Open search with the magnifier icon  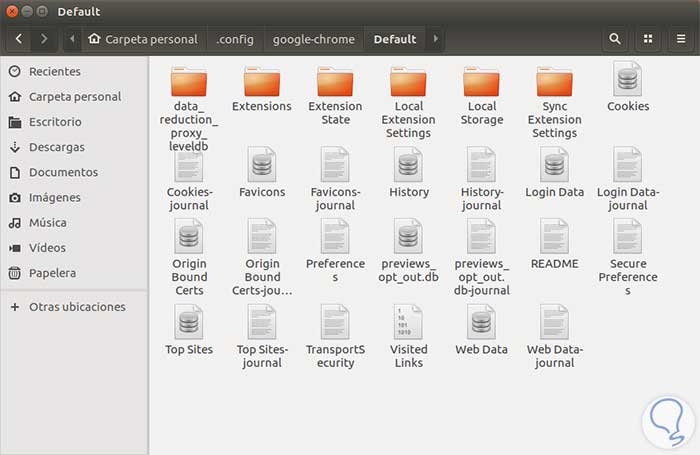(x=615, y=39)
